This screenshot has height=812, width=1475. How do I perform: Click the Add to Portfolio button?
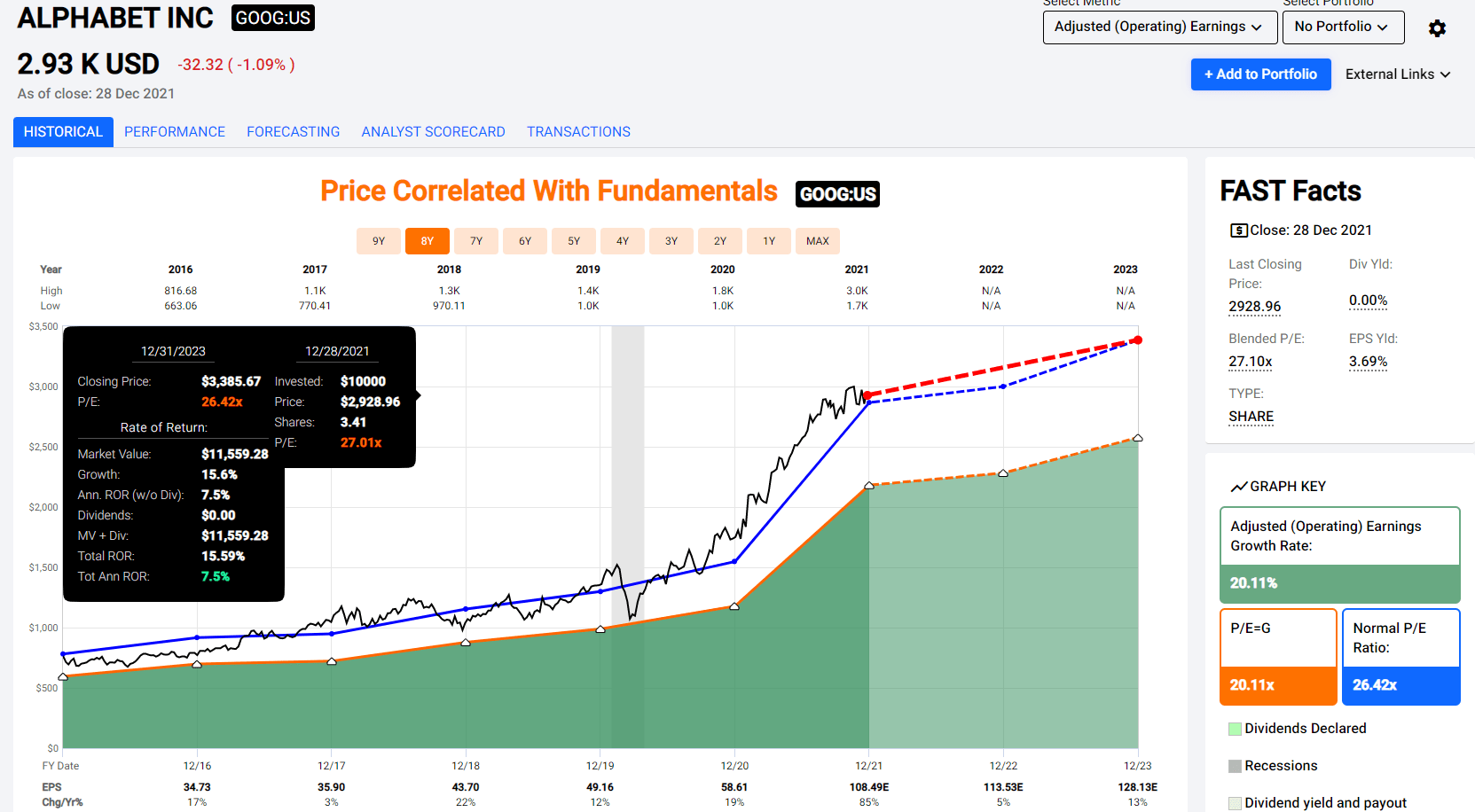coord(1260,74)
